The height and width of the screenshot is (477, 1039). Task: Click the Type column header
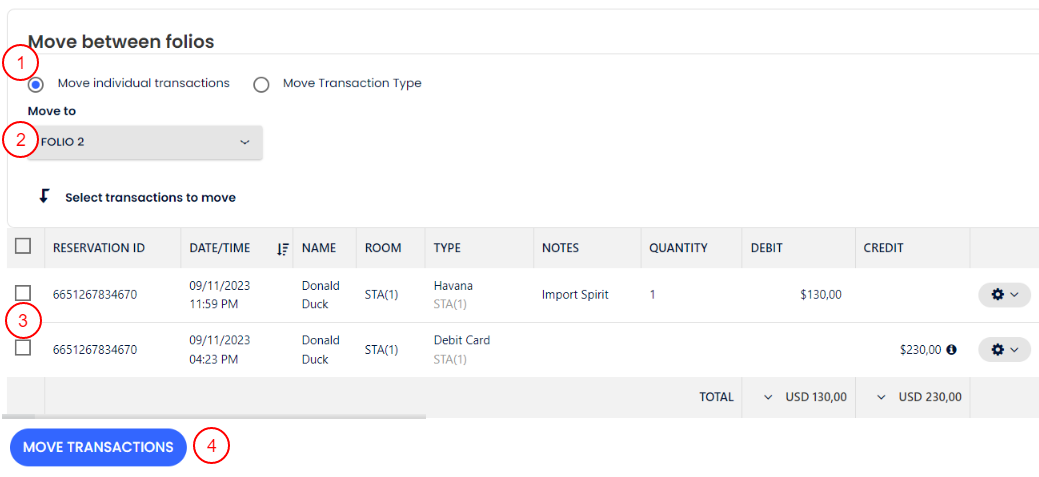447,248
